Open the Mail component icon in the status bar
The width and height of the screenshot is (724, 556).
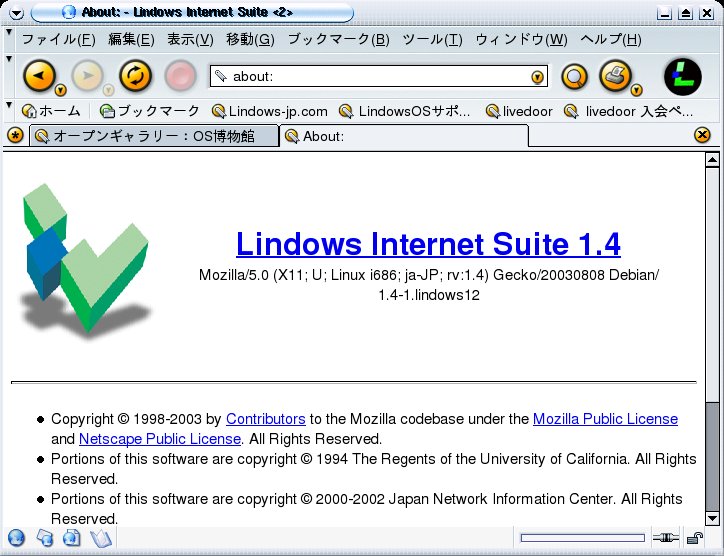click(x=44, y=538)
